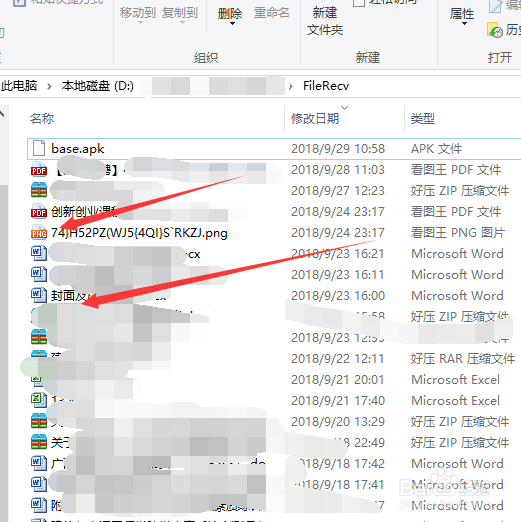Click the APK 文件 type cell
Viewport: 521px width, 522px height.
436,149
